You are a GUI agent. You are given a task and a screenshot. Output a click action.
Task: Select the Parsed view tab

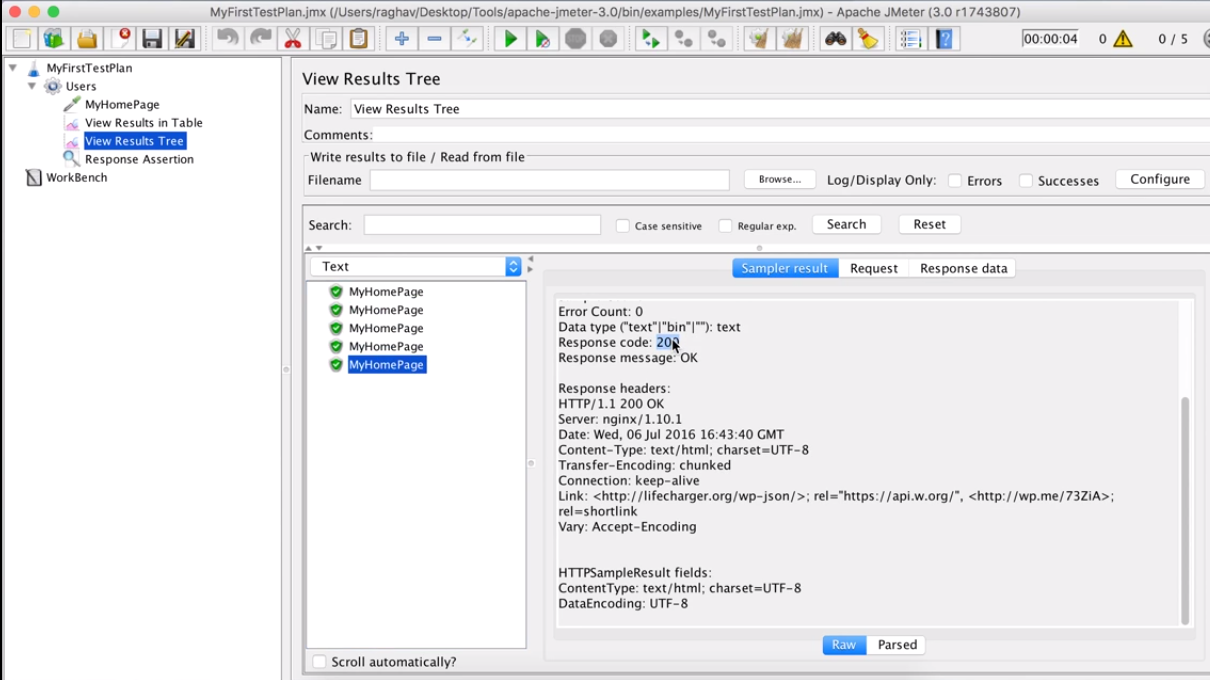click(897, 645)
